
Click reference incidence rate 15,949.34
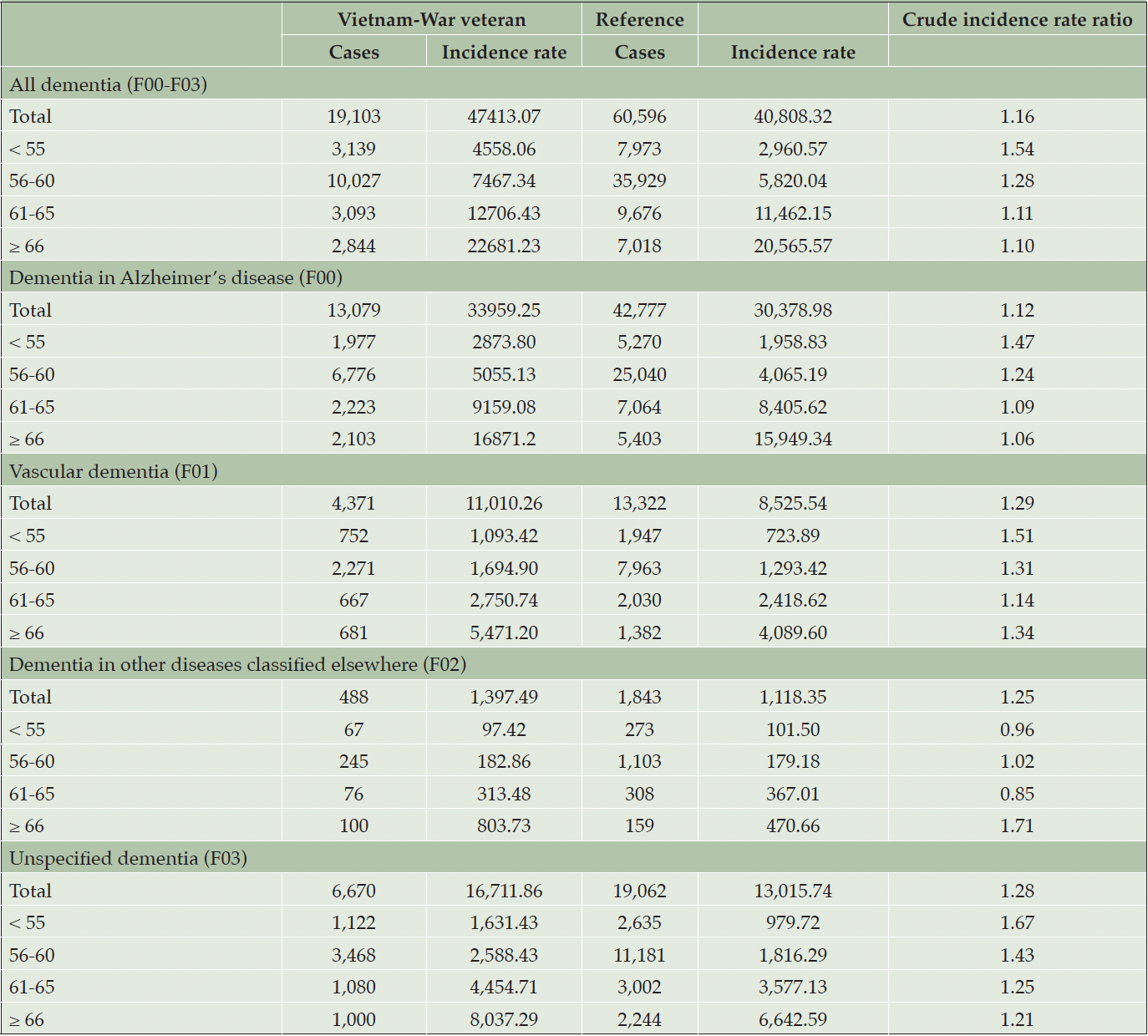click(793, 439)
